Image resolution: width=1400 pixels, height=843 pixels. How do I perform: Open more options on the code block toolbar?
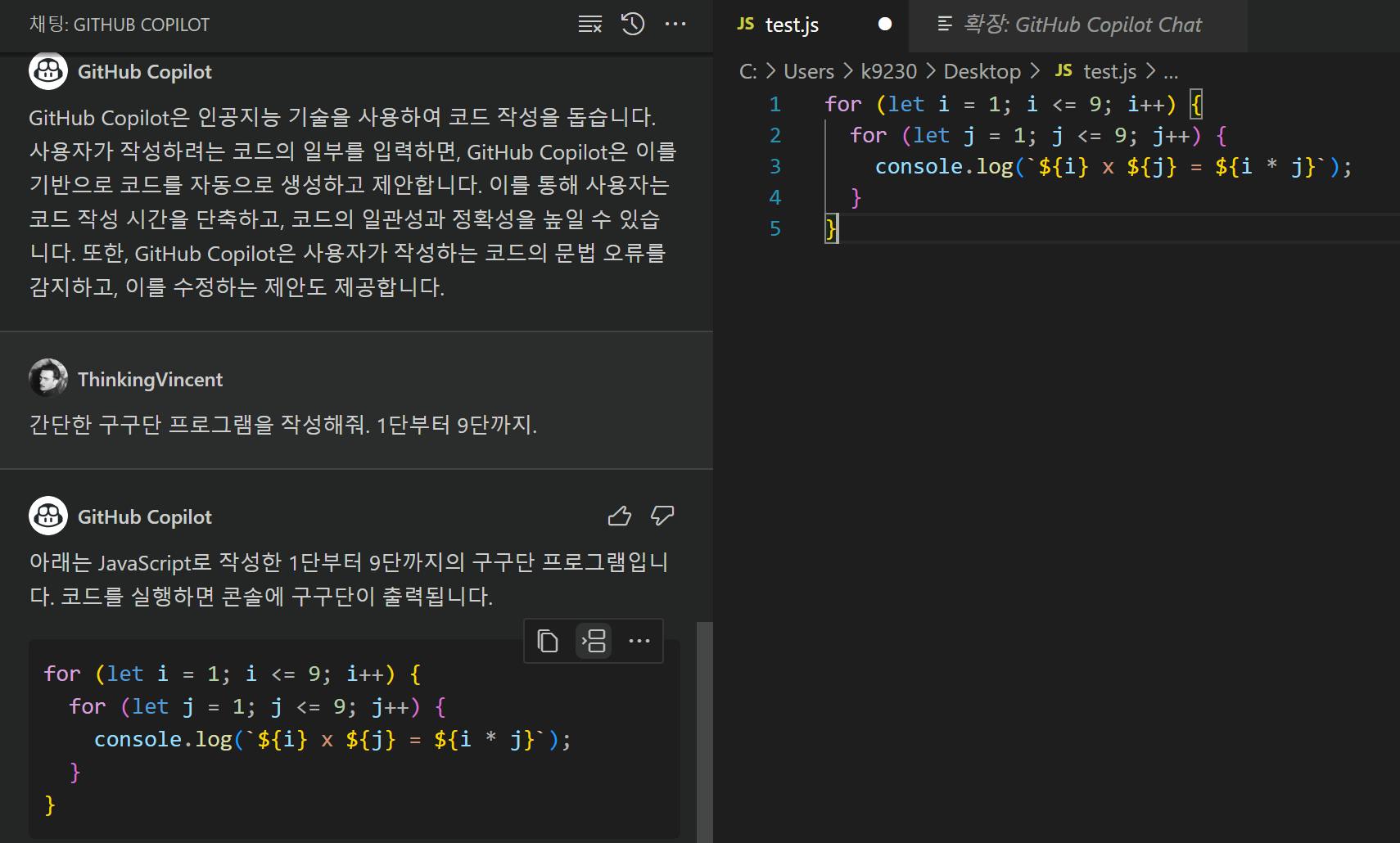pyautogui.click(x=639, y=641)
